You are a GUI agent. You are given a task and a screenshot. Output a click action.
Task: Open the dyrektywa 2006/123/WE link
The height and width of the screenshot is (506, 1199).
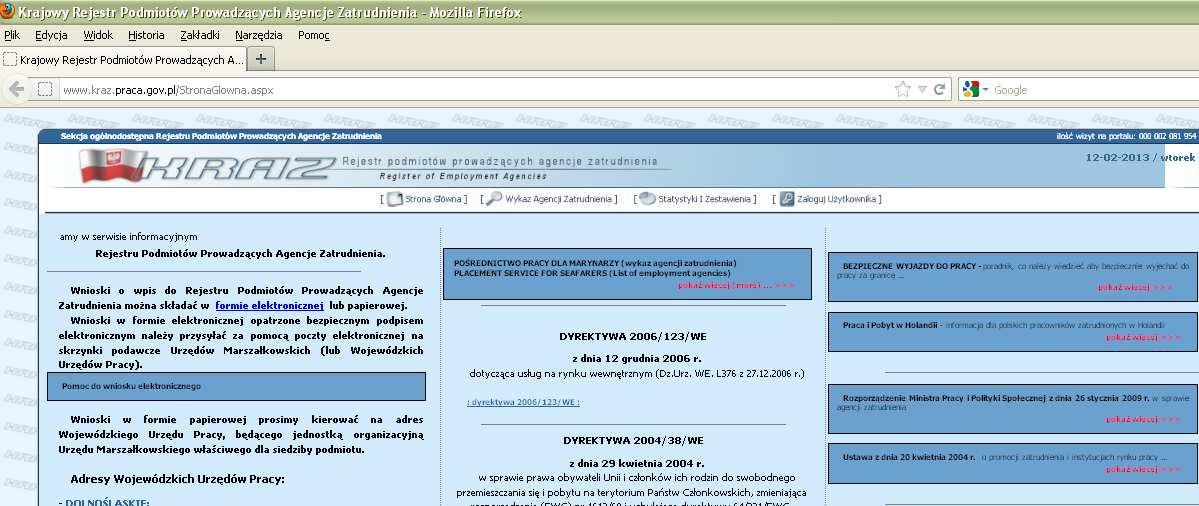pos(523,402)
